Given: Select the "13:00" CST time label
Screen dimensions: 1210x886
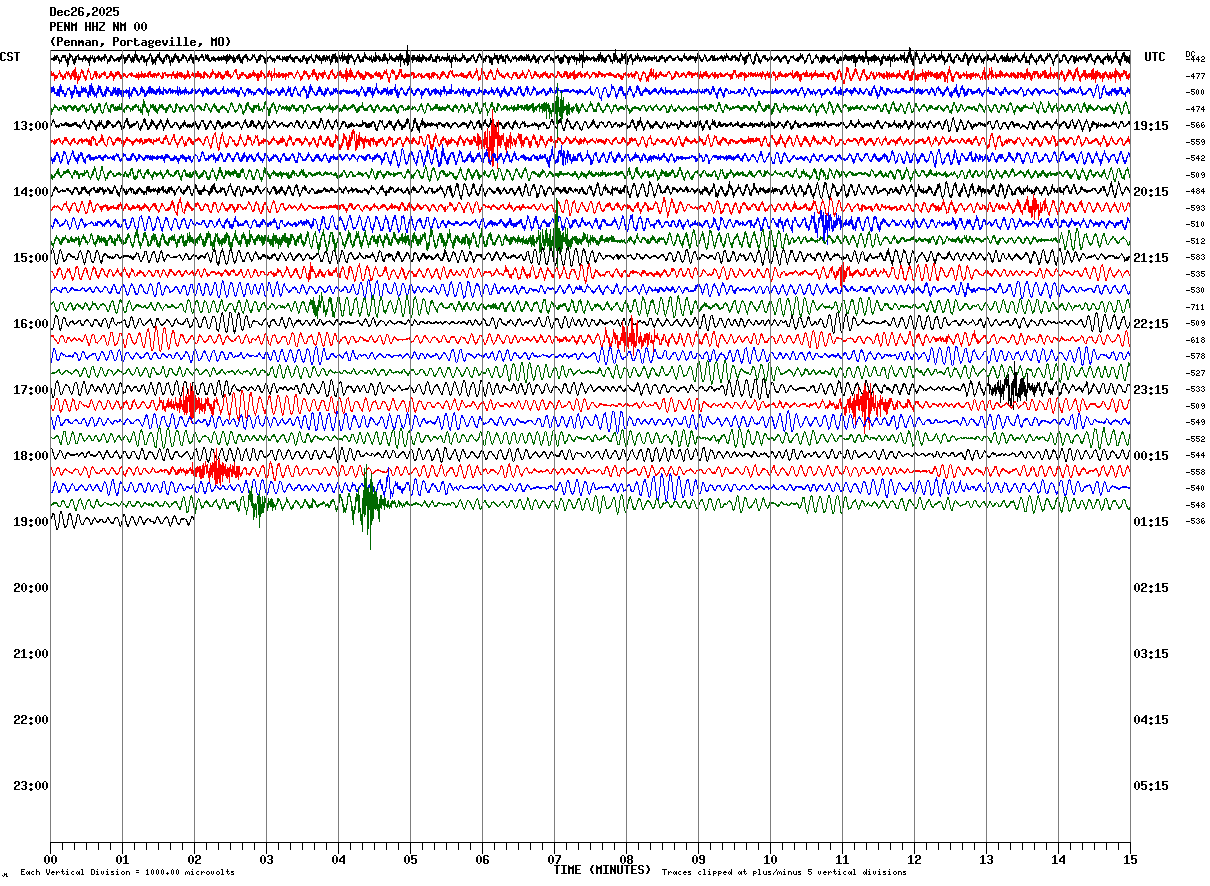Looking at the screenshot, I should [31, 126].
